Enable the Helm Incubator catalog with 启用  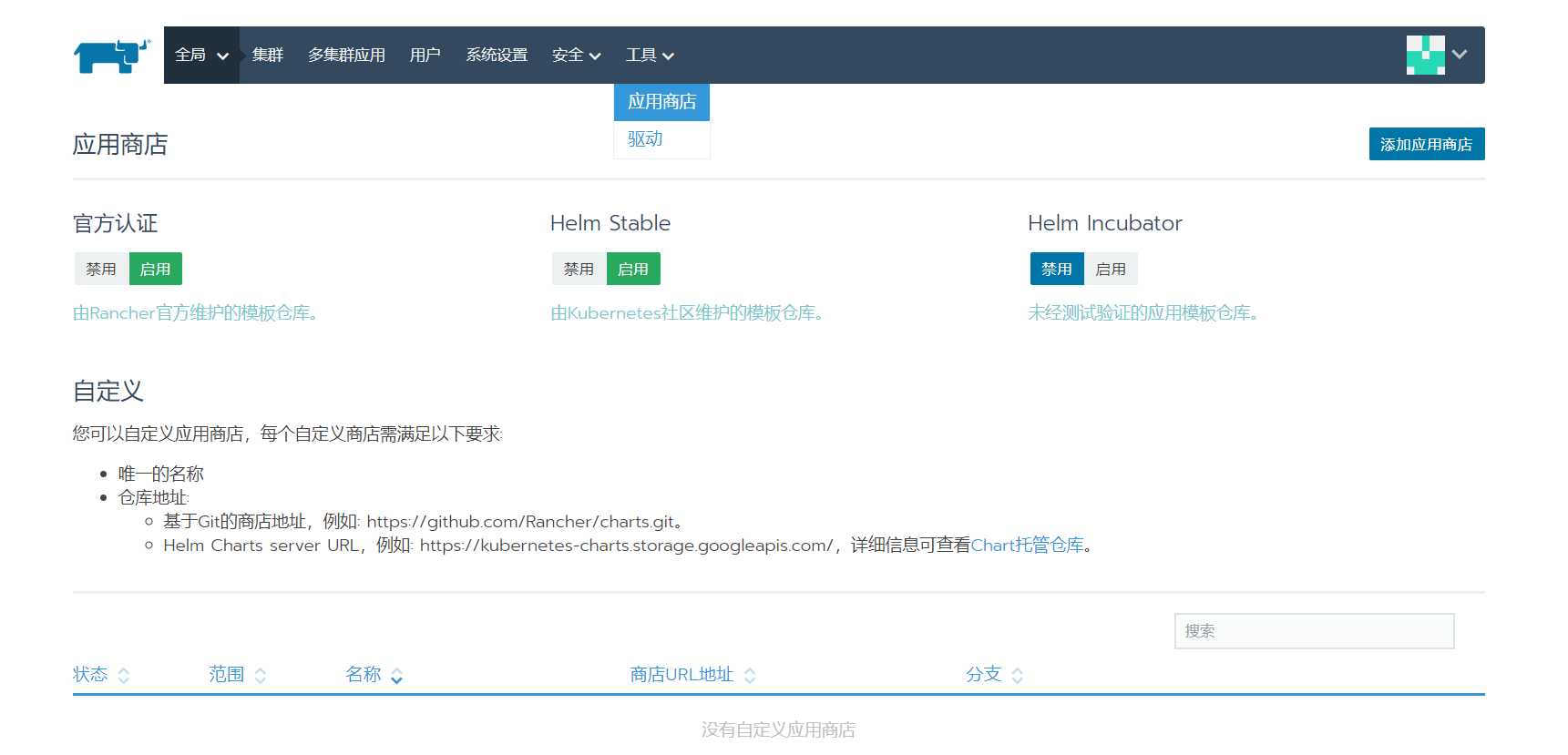[1110, 270]
